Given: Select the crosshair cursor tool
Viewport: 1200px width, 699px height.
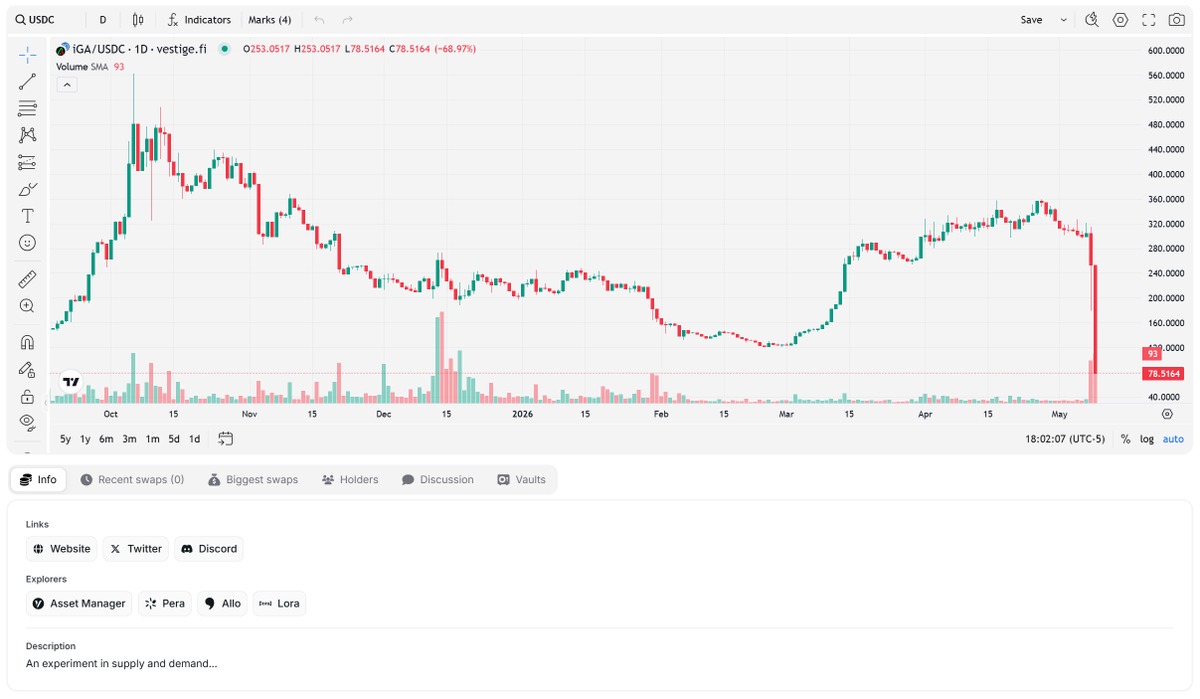Looking at the screenshot, I should point(27,54).
